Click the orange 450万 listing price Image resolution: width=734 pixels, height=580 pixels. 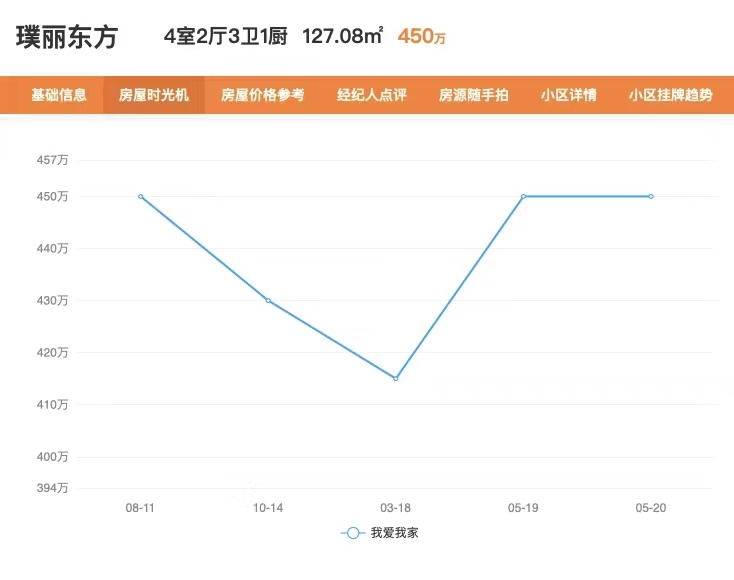pos(421,37)
